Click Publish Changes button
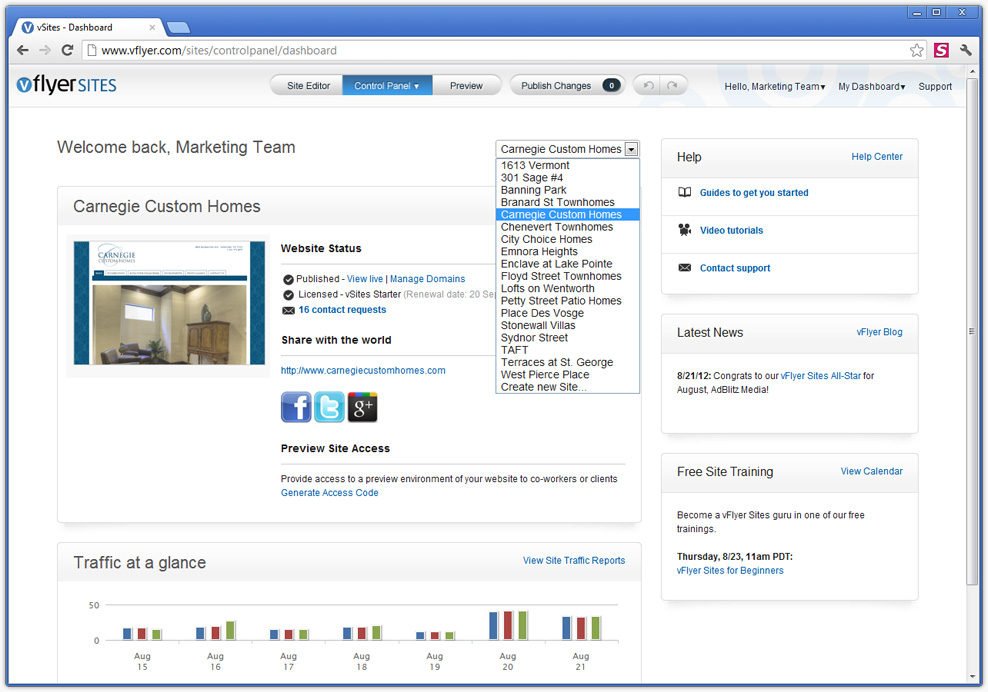Image resolution: width=988 pixels, height=692 pixels. click(567, 86)
